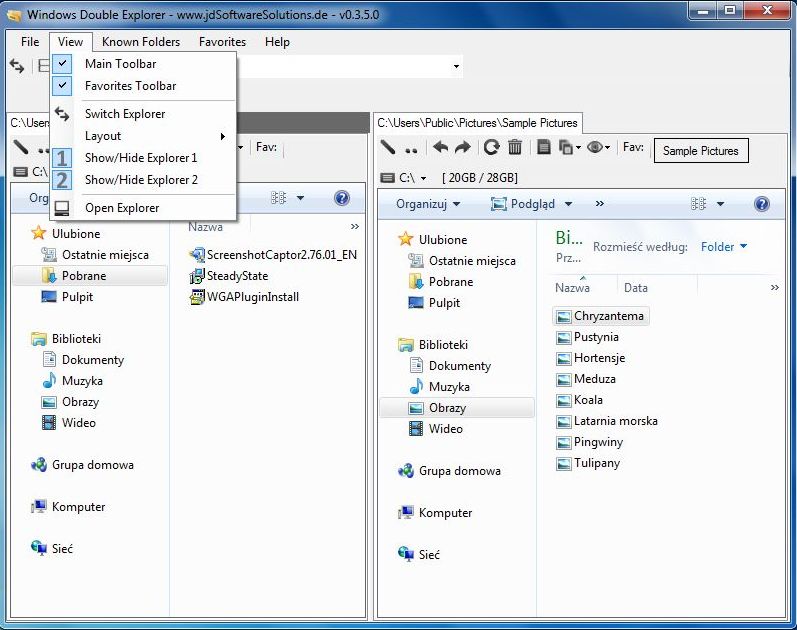Open right explorer view options arrow
Viewport: 797px width, 630px height.
(720, 204)
